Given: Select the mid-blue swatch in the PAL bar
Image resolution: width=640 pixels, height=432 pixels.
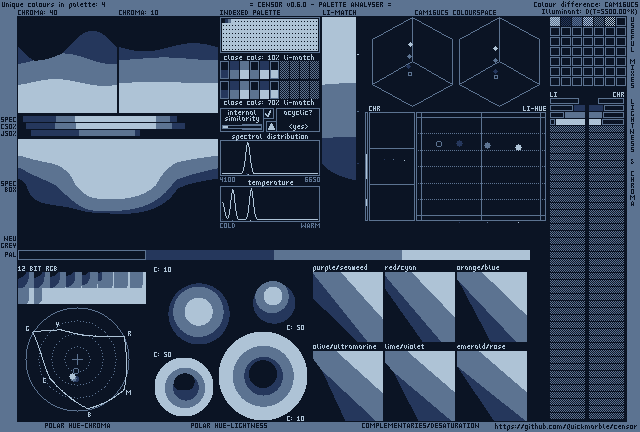Looking at the screenshot, I should click(x=338, y=255).
